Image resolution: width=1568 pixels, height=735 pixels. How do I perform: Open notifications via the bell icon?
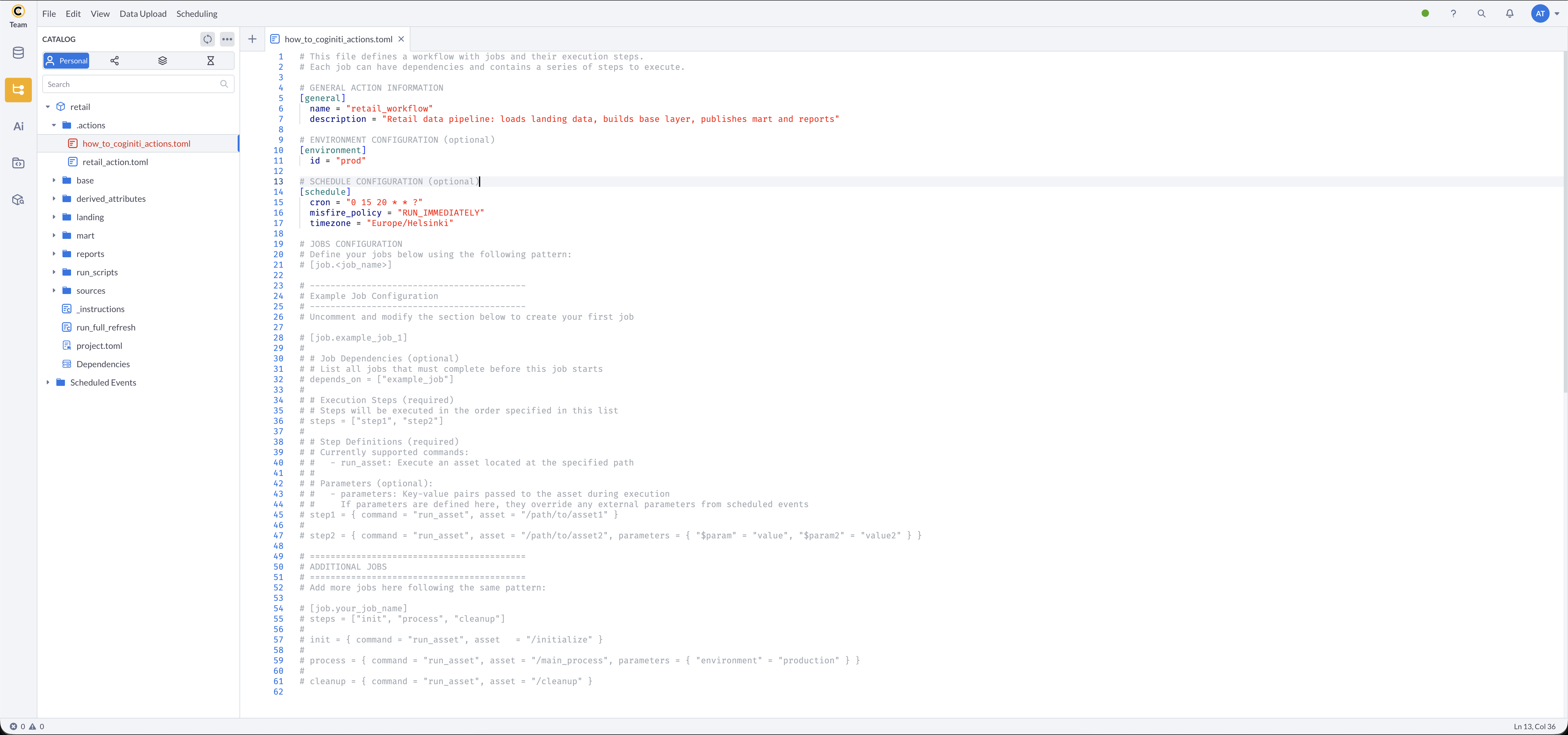1510,13
